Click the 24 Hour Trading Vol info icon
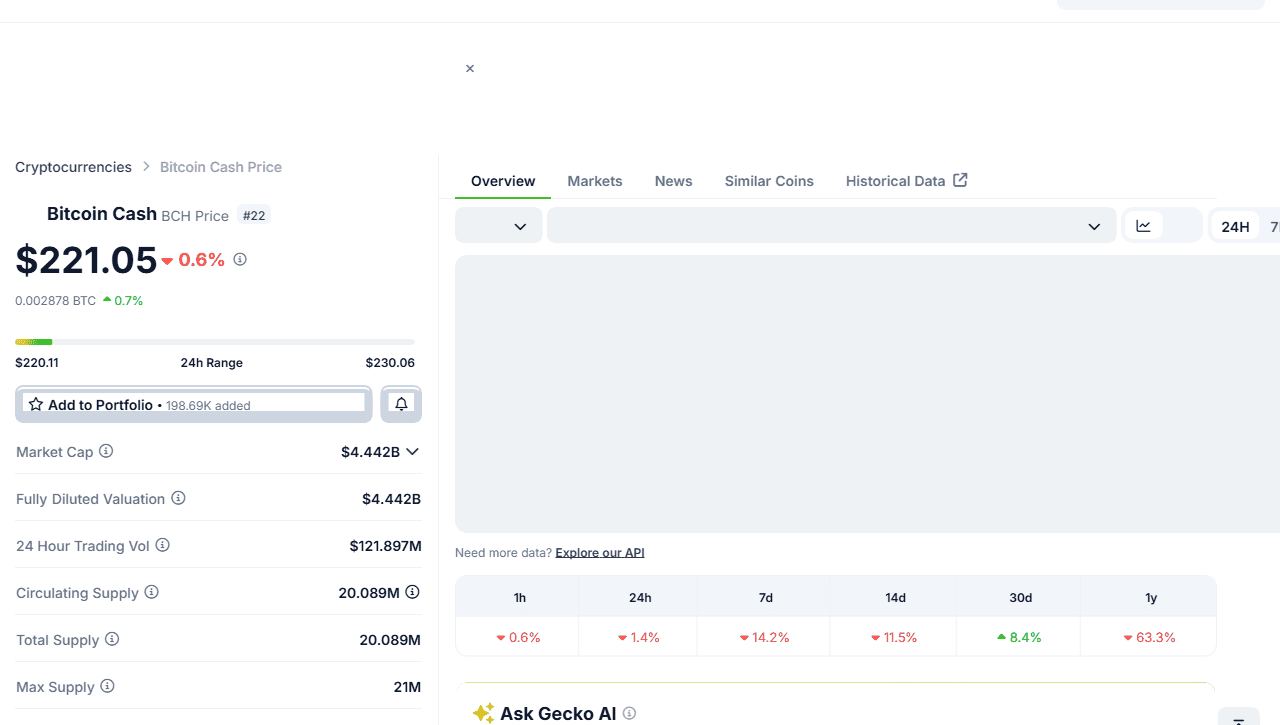 point(162,545)
